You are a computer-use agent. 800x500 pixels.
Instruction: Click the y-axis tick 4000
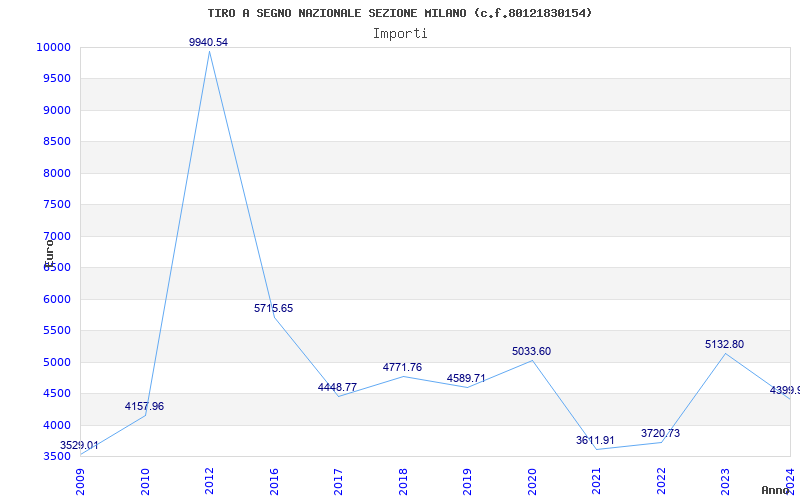pyautogui.click(x=56, y=426)
